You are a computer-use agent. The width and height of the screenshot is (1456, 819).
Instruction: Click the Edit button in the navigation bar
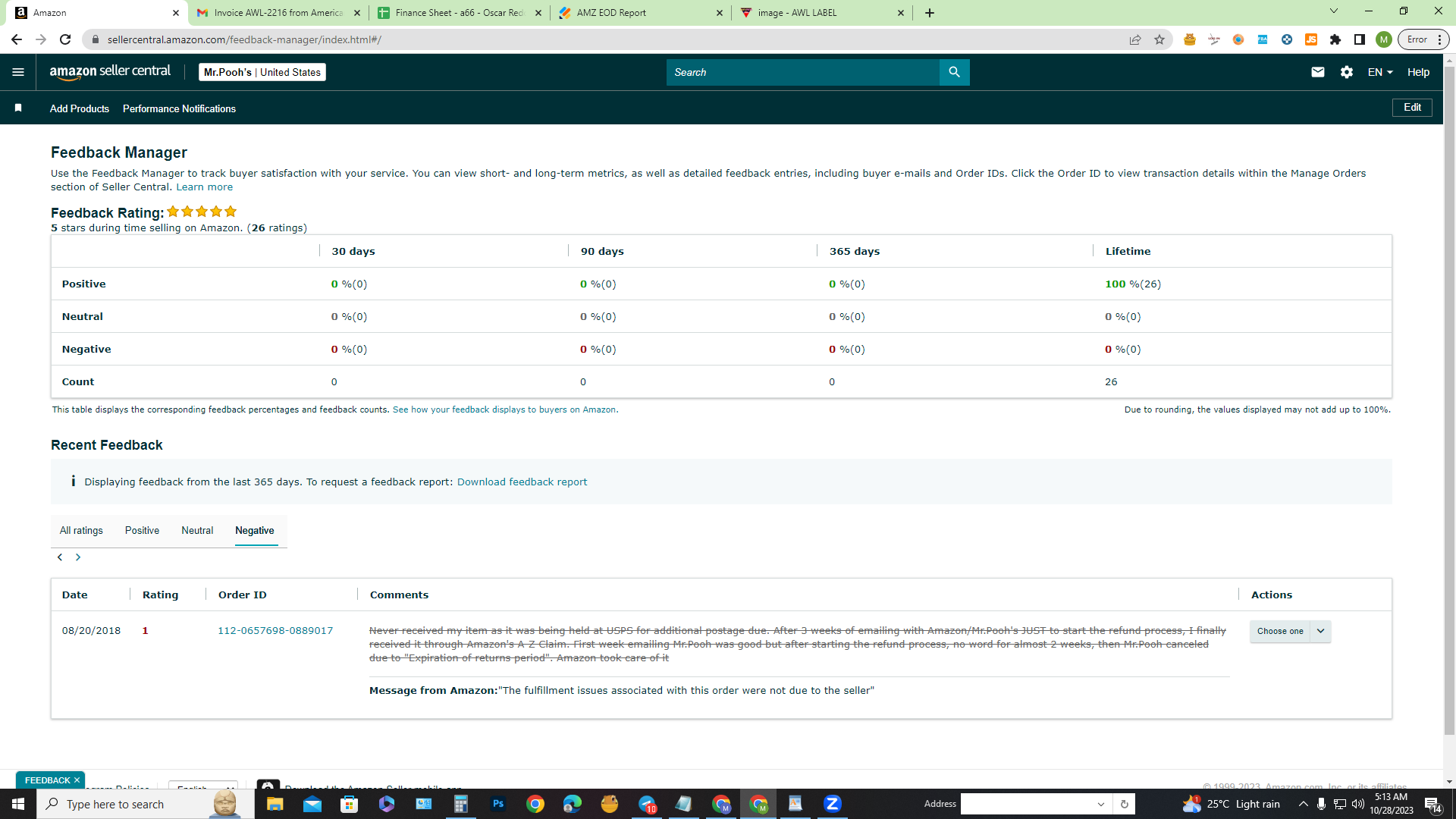1412,108
